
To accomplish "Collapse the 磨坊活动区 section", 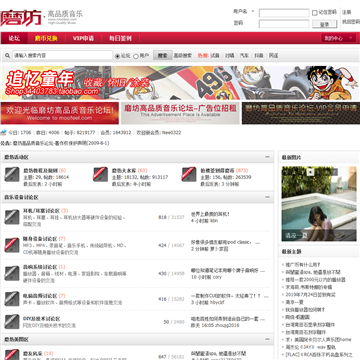I will [267, 157].
